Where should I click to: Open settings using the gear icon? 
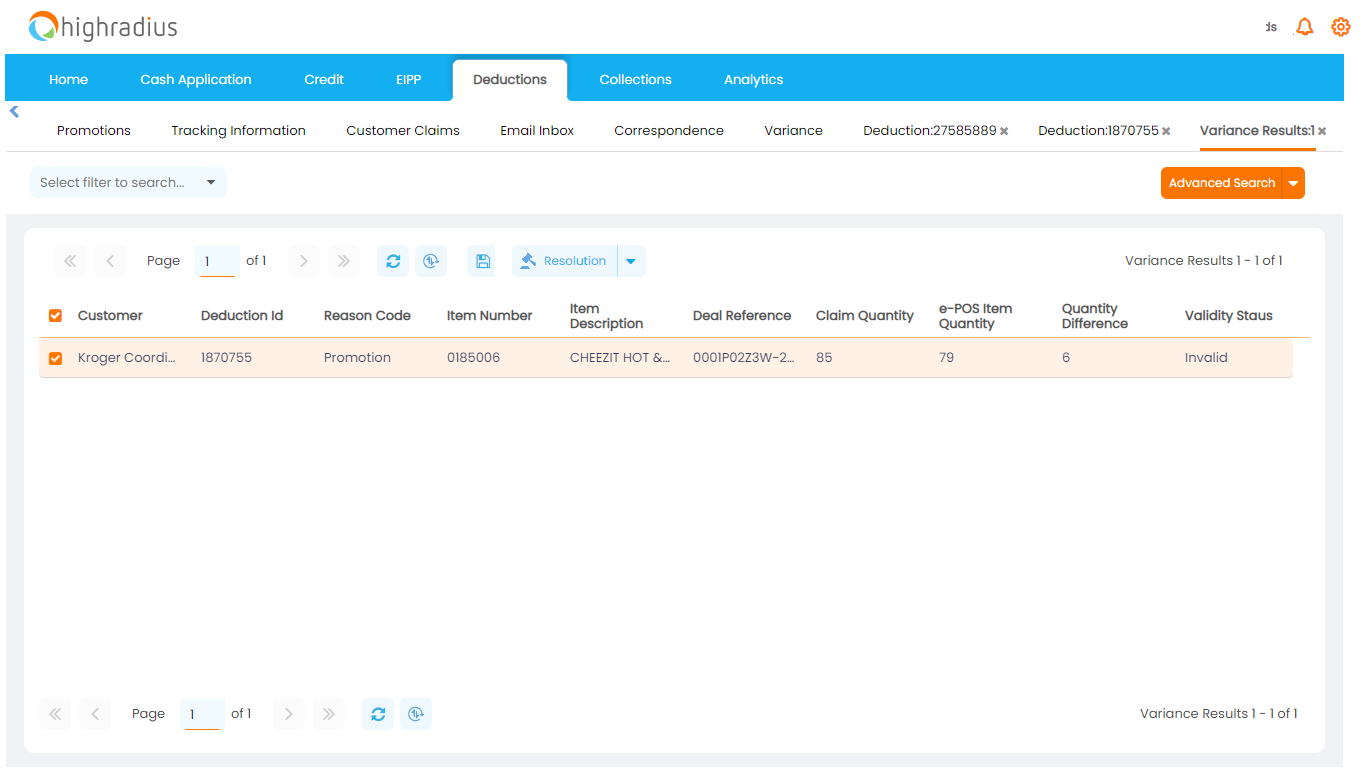1340,26
